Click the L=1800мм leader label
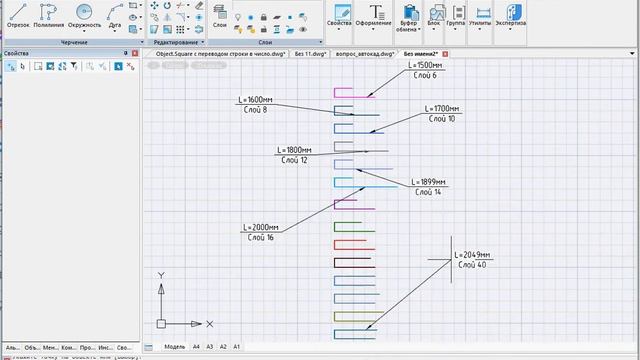Viewport: 640px width, 360px height. tap(294, 151)
